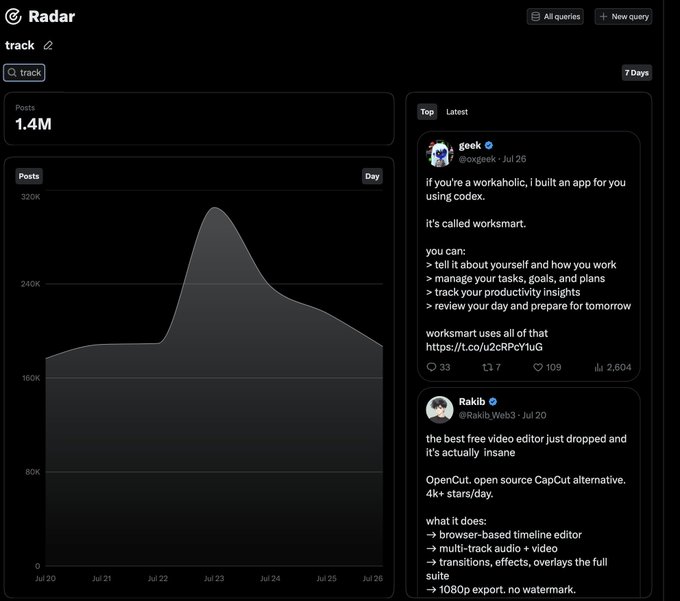Viewport: 680px width, 601px height.
Task: Click the magnifier icon in the track search chip
Action: click(x=13, y=72)
